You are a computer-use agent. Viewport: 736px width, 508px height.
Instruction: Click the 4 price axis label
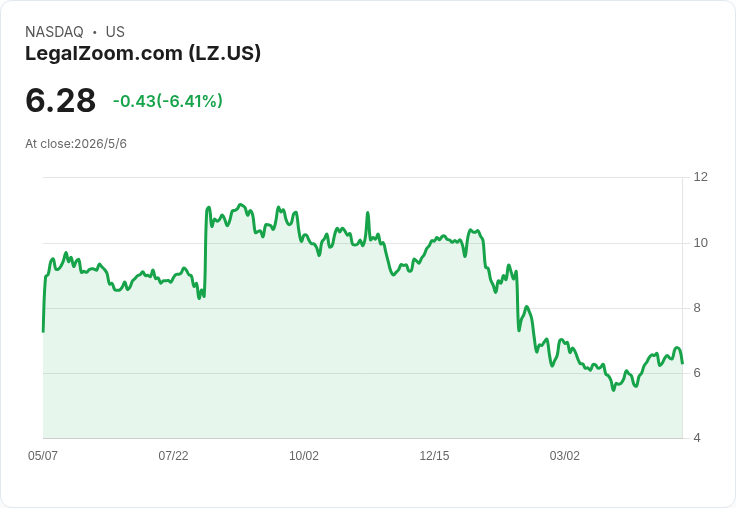(697, 438)
